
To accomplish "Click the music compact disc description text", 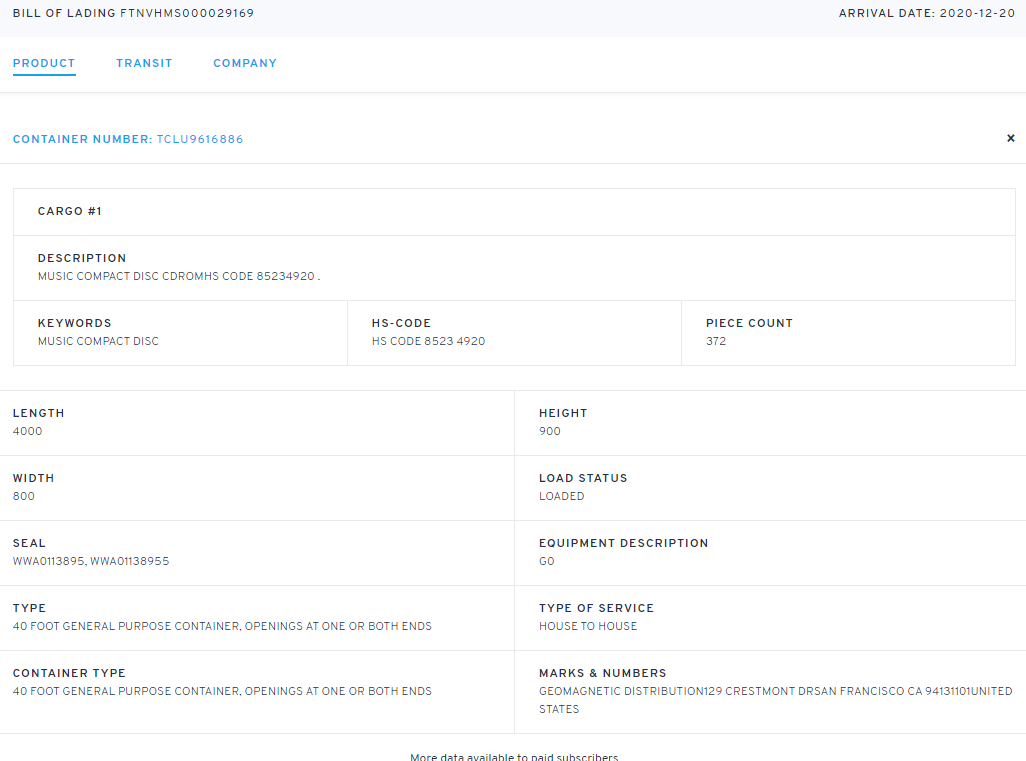I will coord(178,276).
